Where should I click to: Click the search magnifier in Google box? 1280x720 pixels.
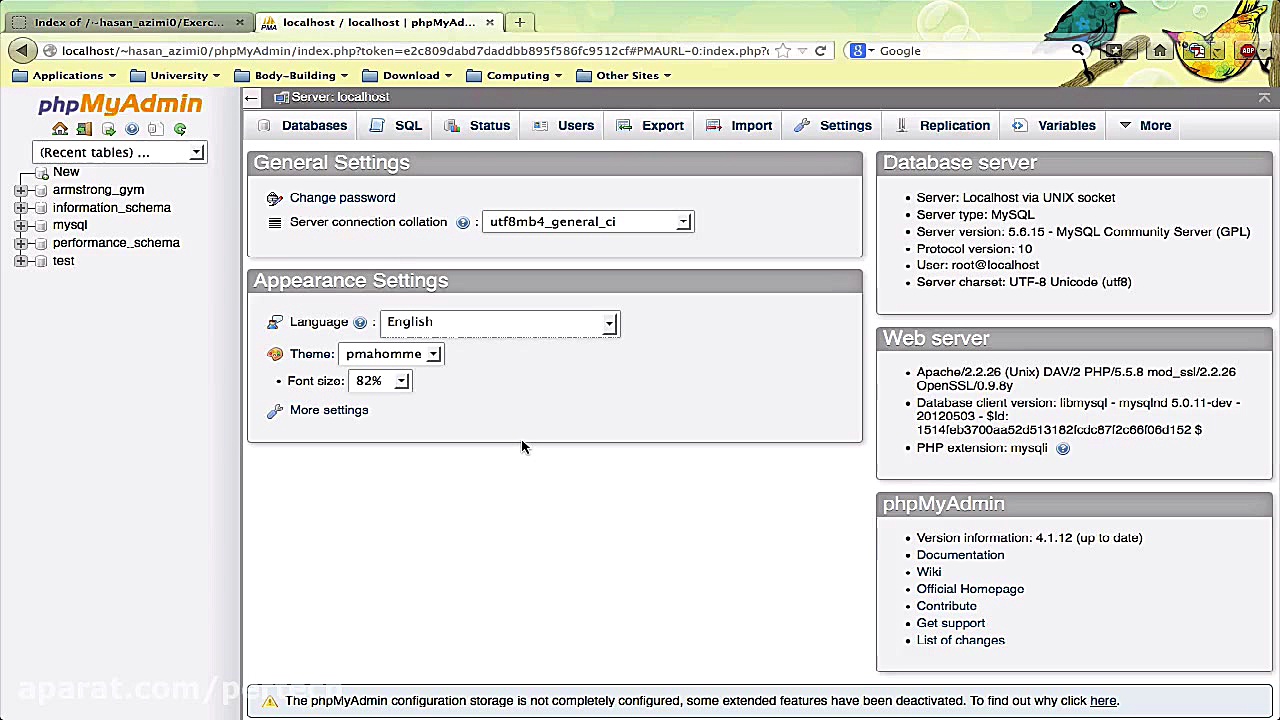1077,51
